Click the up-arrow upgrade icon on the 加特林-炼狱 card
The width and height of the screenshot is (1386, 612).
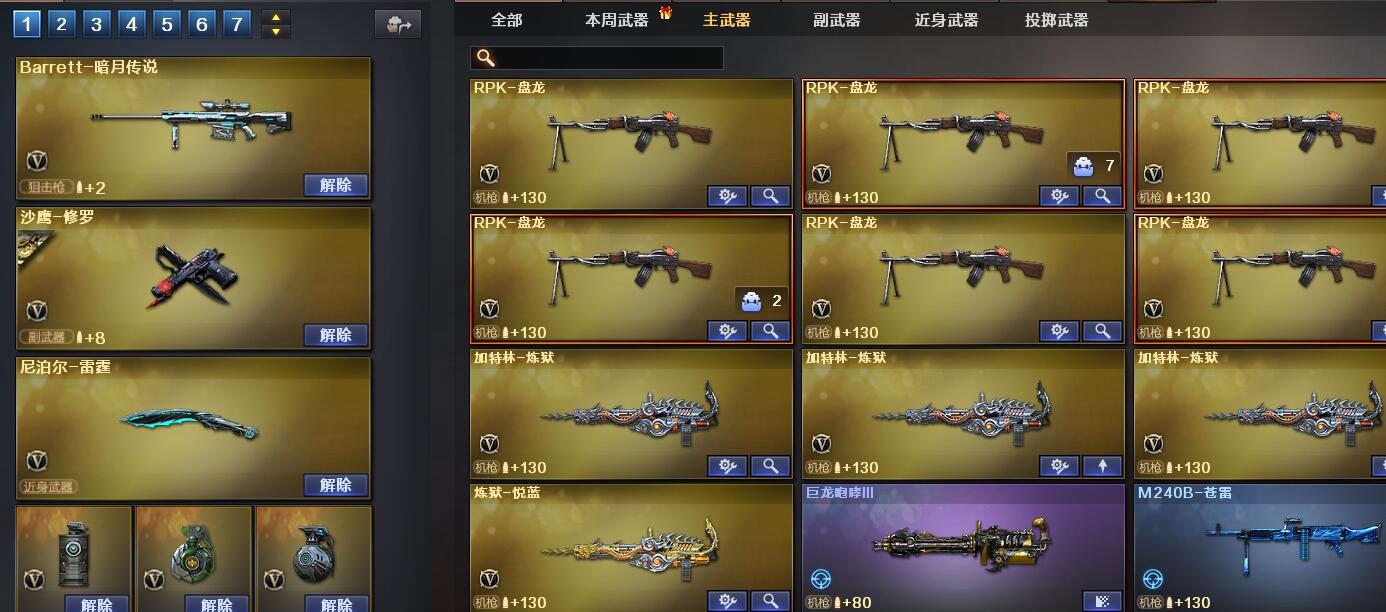[1102, 466]
